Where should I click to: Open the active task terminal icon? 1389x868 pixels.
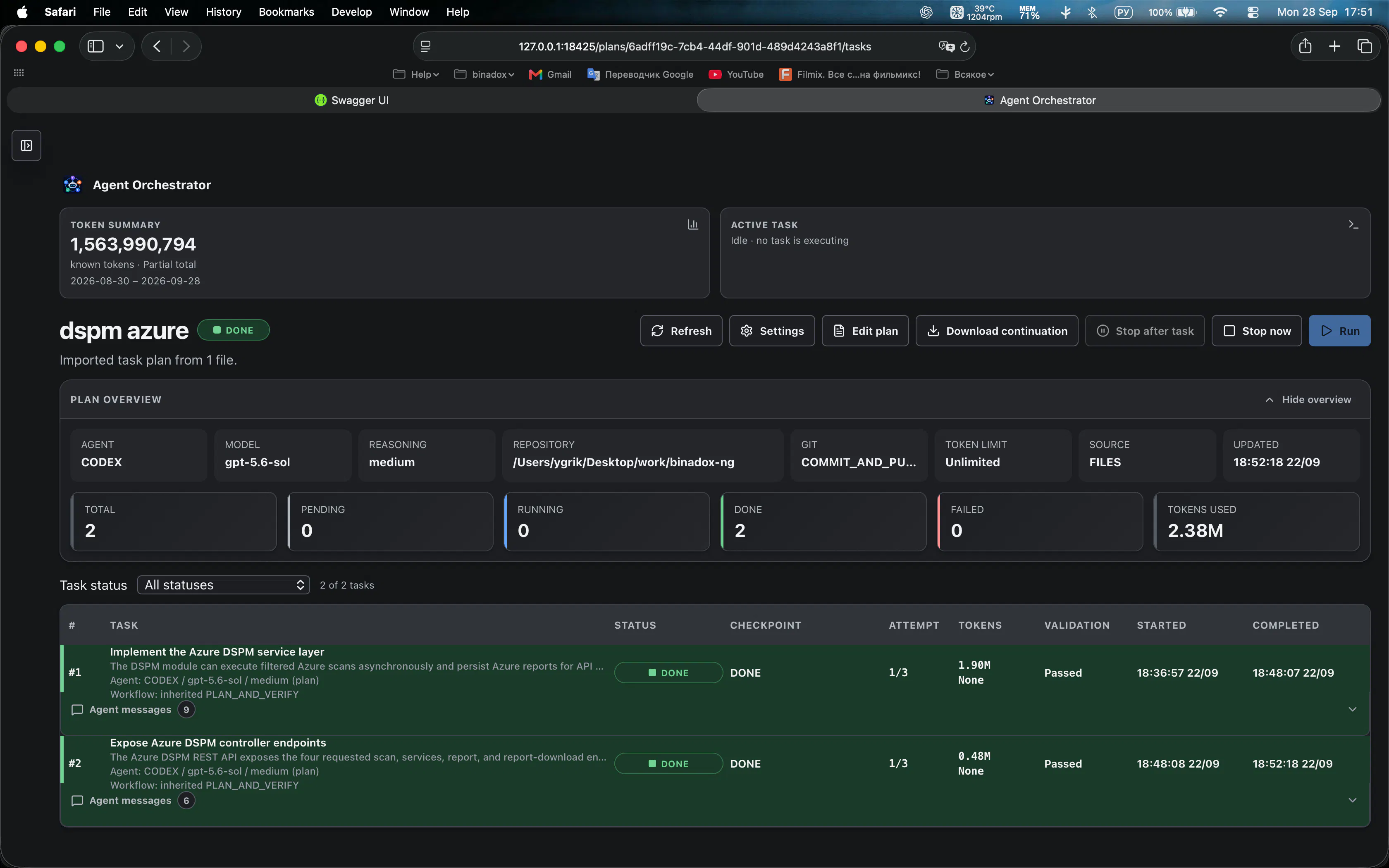coord(1353,224)
